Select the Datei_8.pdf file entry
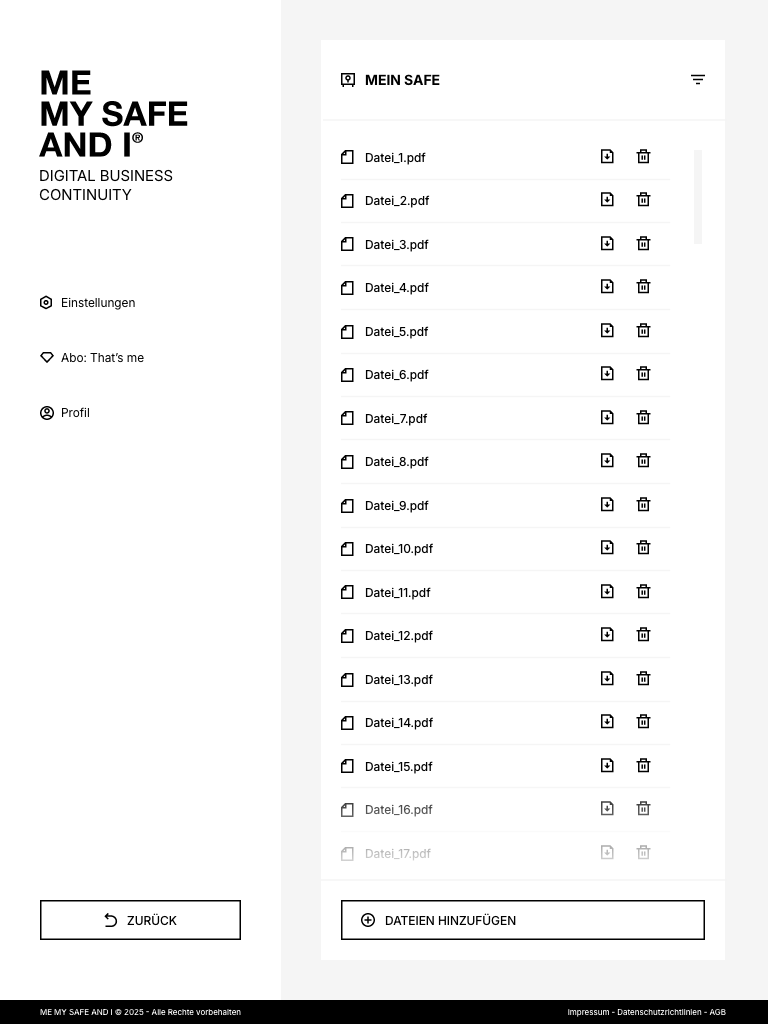 tap(396, 461)
